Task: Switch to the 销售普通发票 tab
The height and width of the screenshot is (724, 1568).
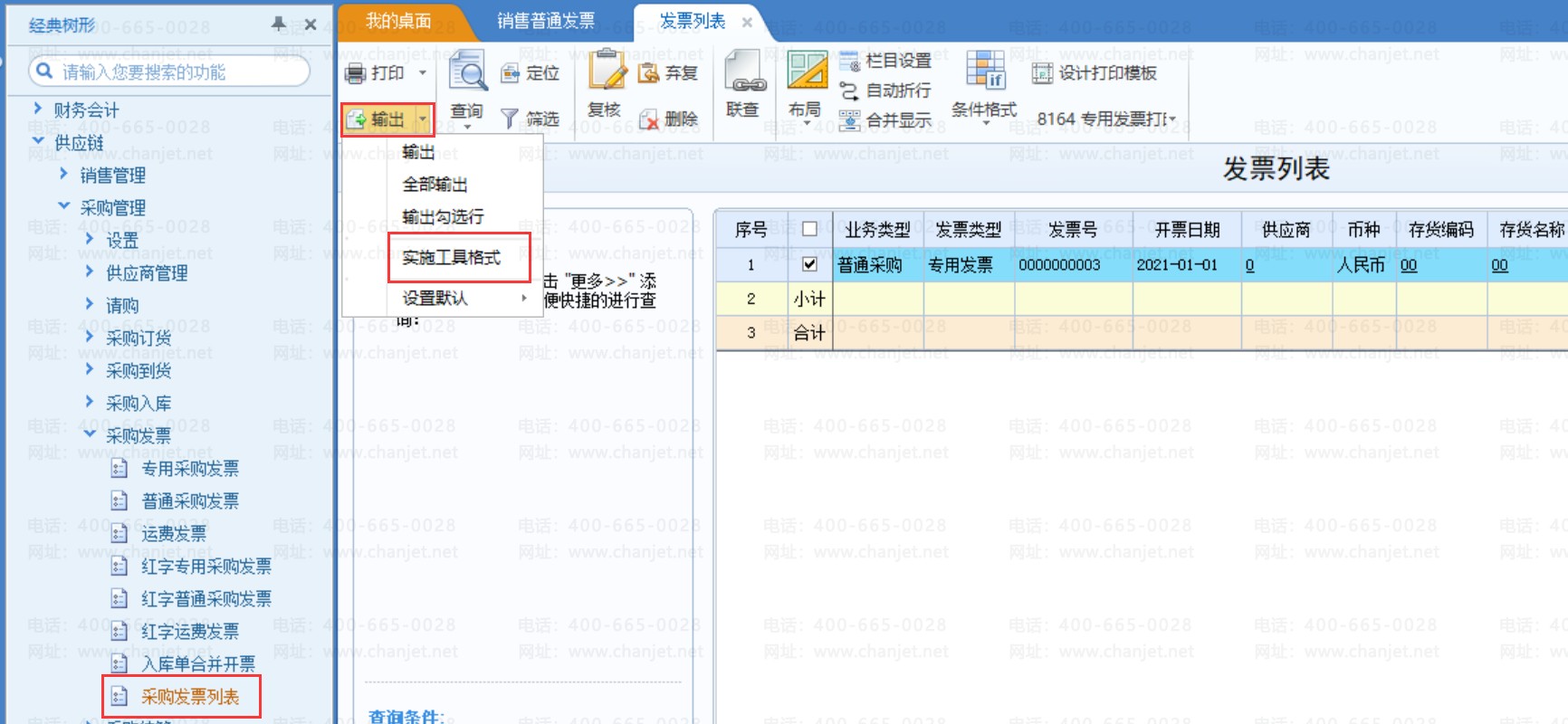Action: point(546,21)
